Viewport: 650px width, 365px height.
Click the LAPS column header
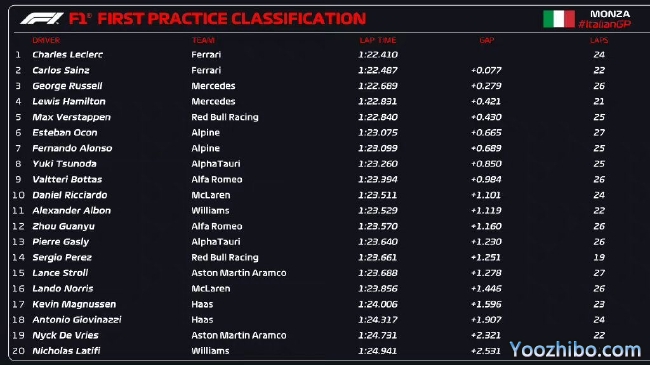(599, 40)
